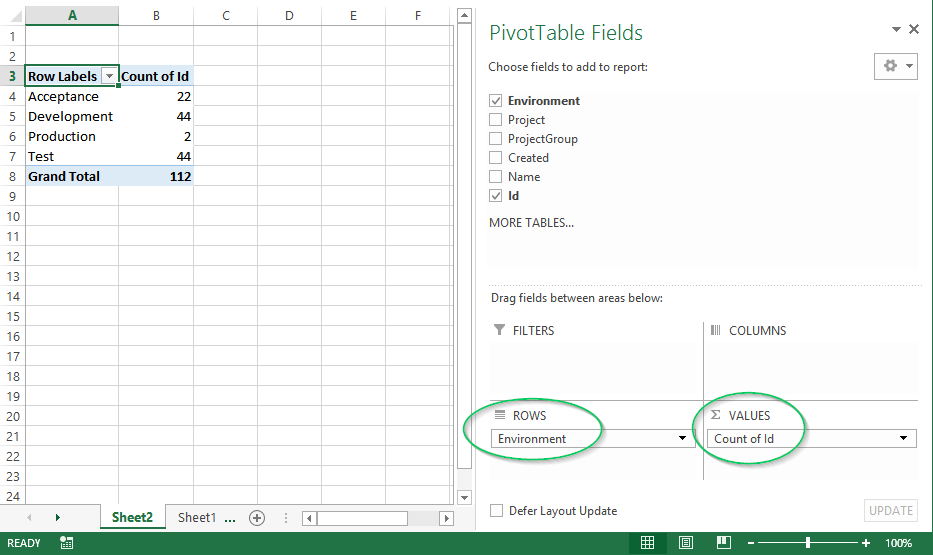This screenshot has height=555, width=933.
Task: Select the Sheet2 tab
Action: (132, 518)
